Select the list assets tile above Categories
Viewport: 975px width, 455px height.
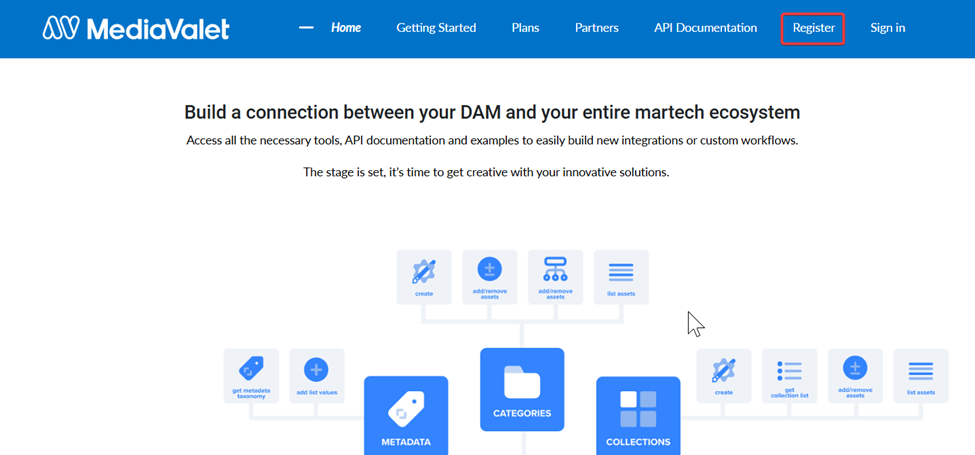coord(621,277)
